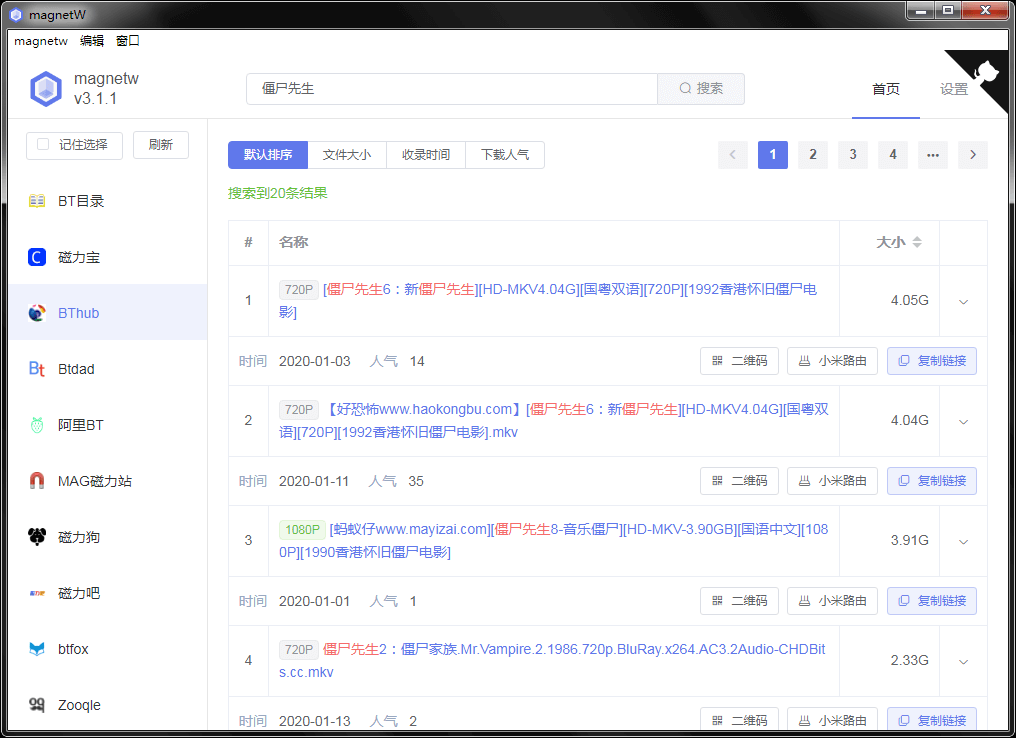This screenshot has height=738, width=1016.
Task: Select 磁力吧 source in sidebar
Action: [108, 593]
